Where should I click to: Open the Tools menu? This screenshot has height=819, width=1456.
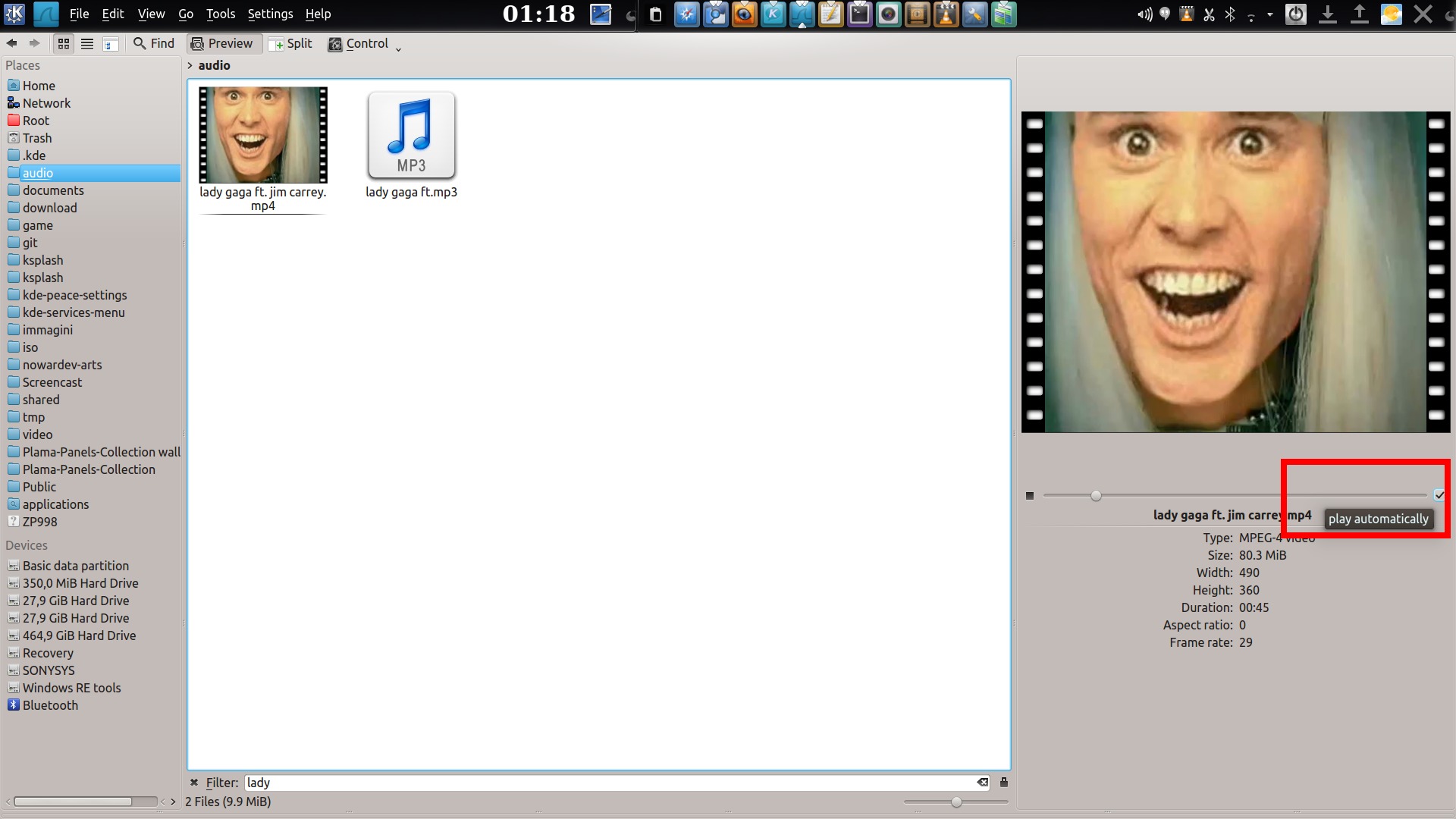tap(221, 14)
